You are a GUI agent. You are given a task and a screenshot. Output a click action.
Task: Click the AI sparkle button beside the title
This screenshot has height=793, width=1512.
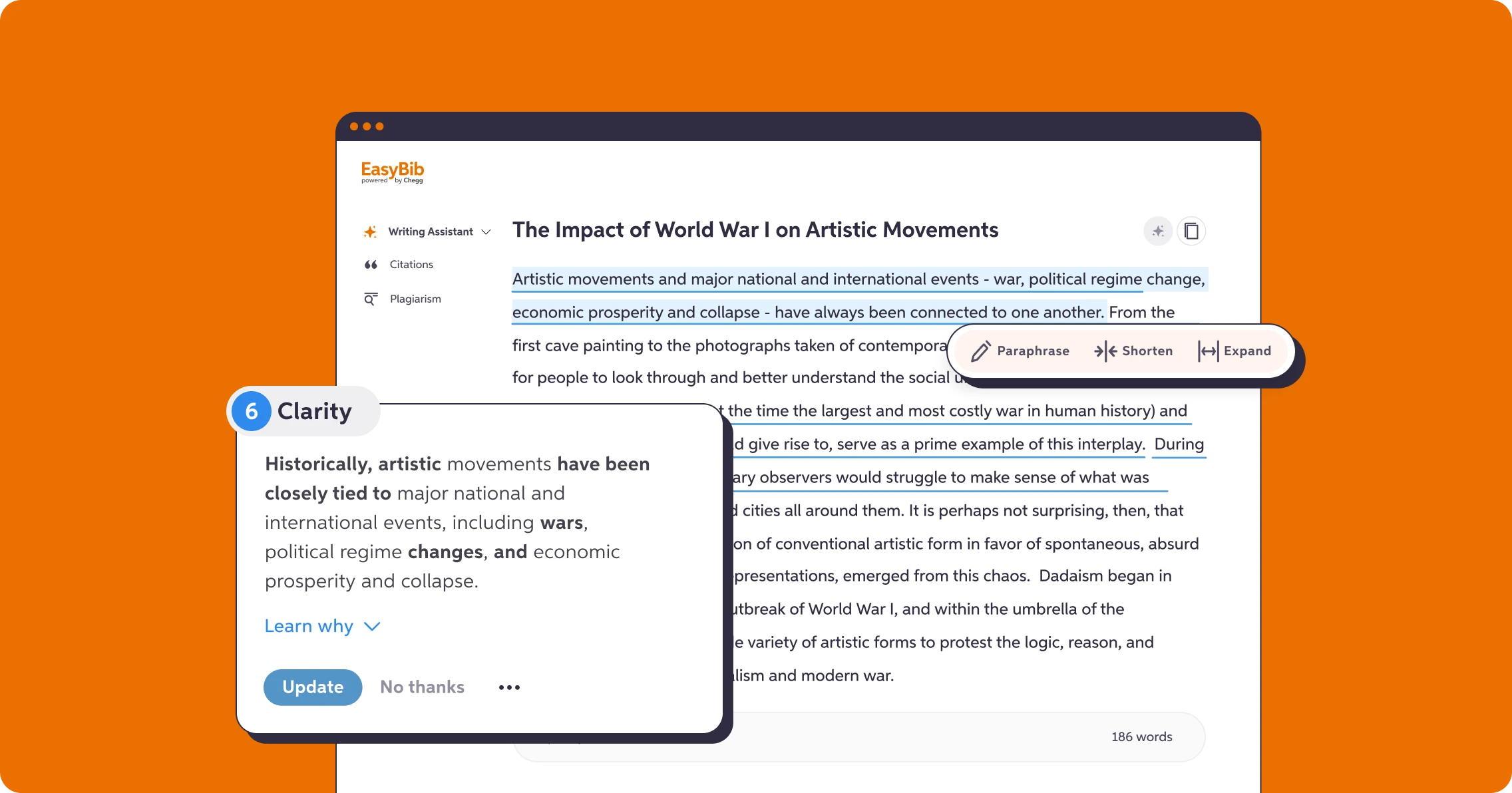tap(1158, 232)
